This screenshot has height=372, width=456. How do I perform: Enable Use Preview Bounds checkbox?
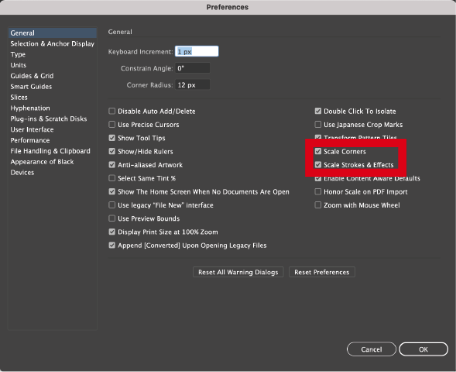coord(112,218)
